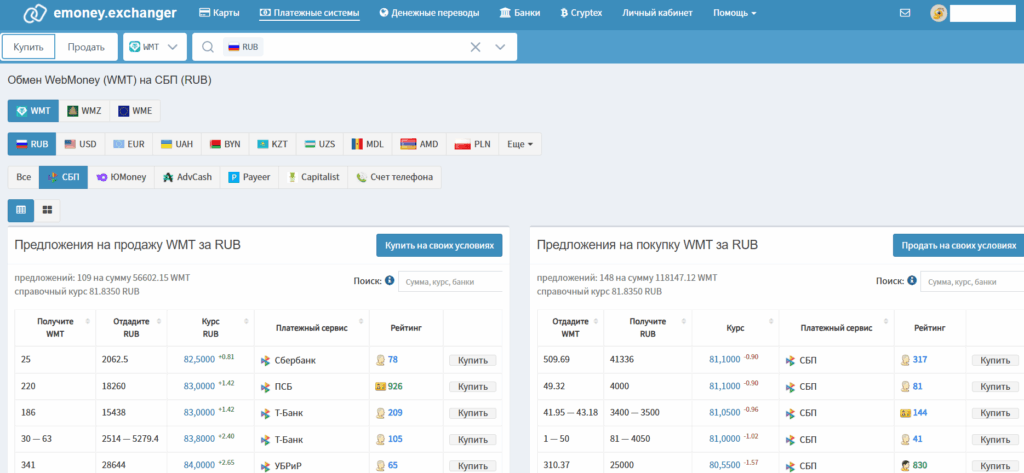
Task: Toggle to Купить mode
Action: click(x=28, y=47)
